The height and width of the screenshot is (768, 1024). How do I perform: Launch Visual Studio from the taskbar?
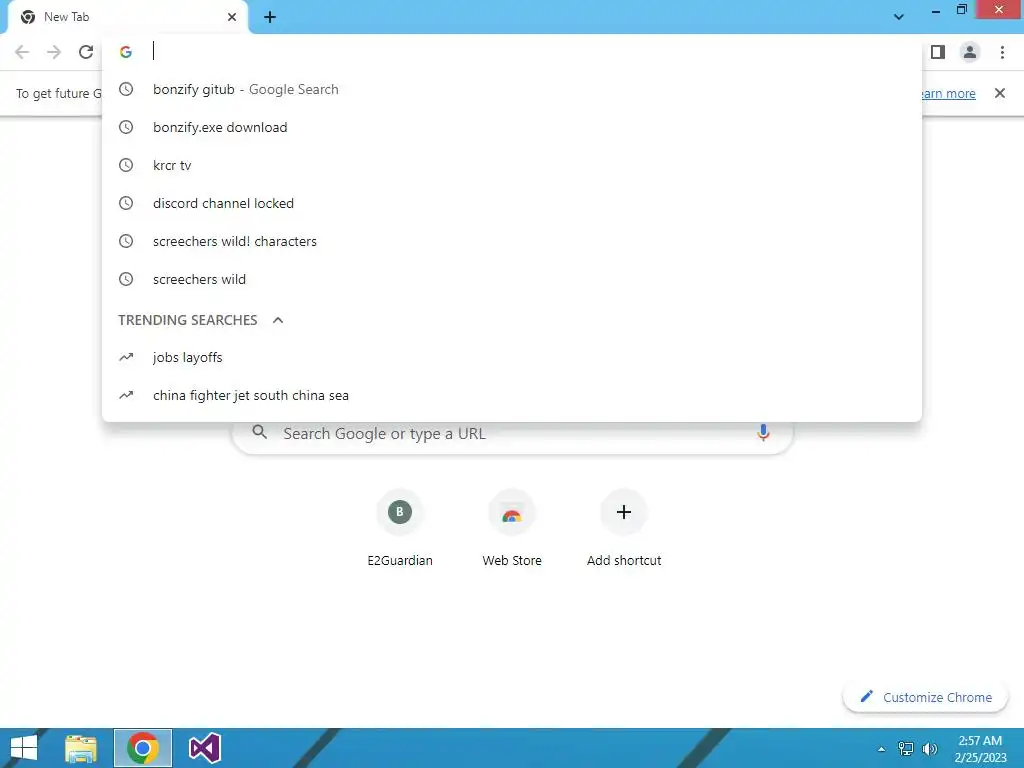tap(204, 748)
